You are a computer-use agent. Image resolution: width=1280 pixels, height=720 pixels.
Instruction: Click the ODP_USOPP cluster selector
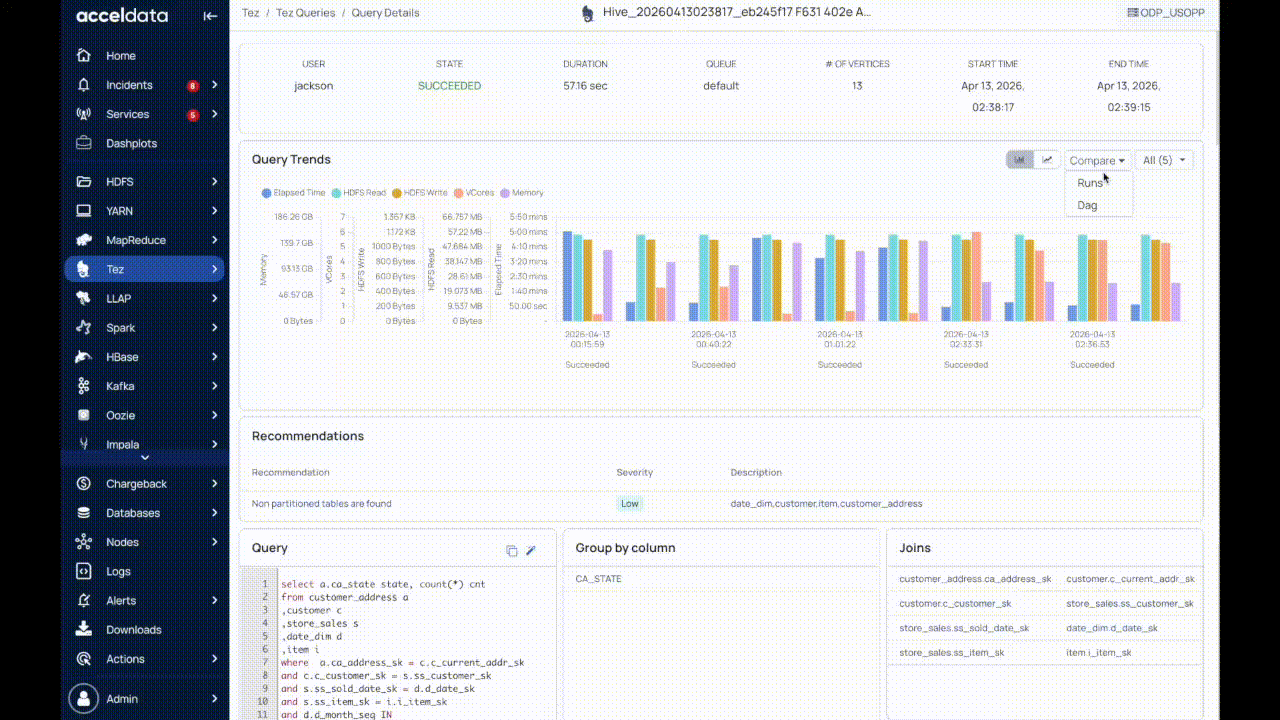1165,13
